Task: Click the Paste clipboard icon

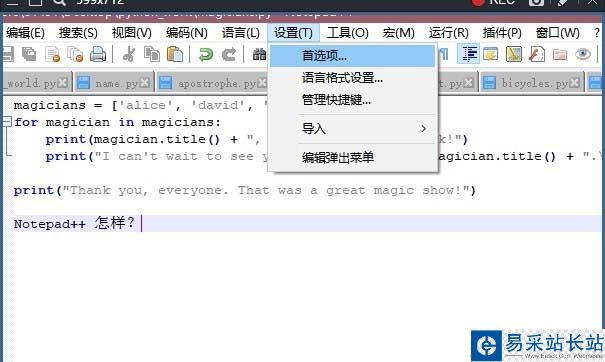Action: click(x=175, y=54)
